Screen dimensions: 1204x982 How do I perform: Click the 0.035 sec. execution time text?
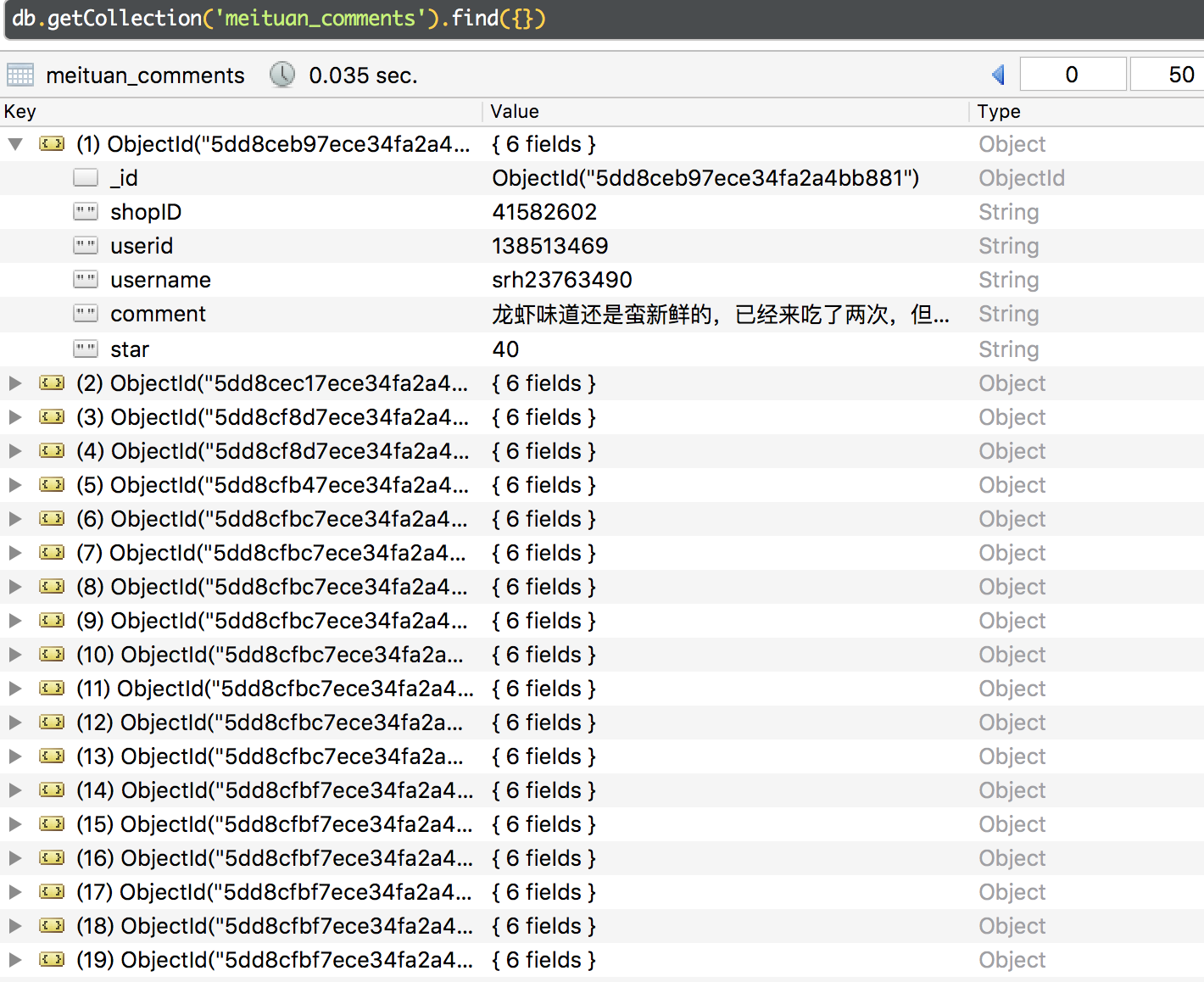click(x=363, y=75)
